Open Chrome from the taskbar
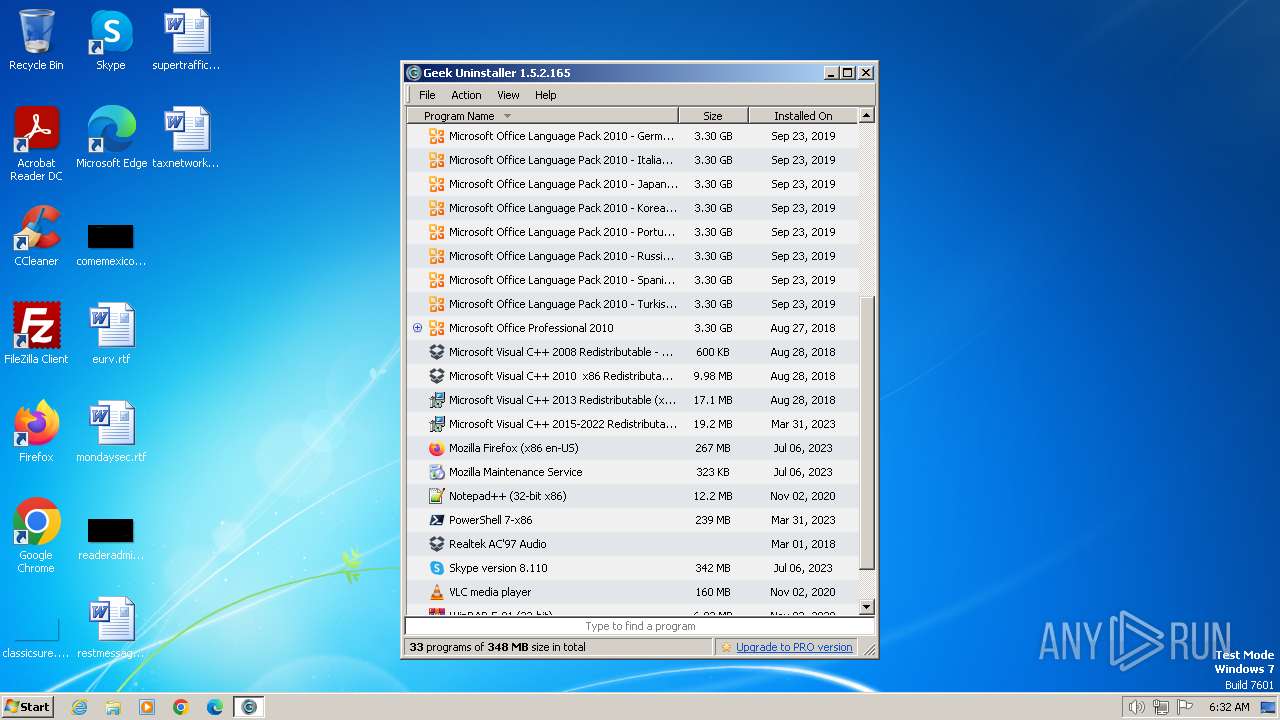The width and height of the screenshot is (1280, 720). pyautogui.click(x=181, y=707)
